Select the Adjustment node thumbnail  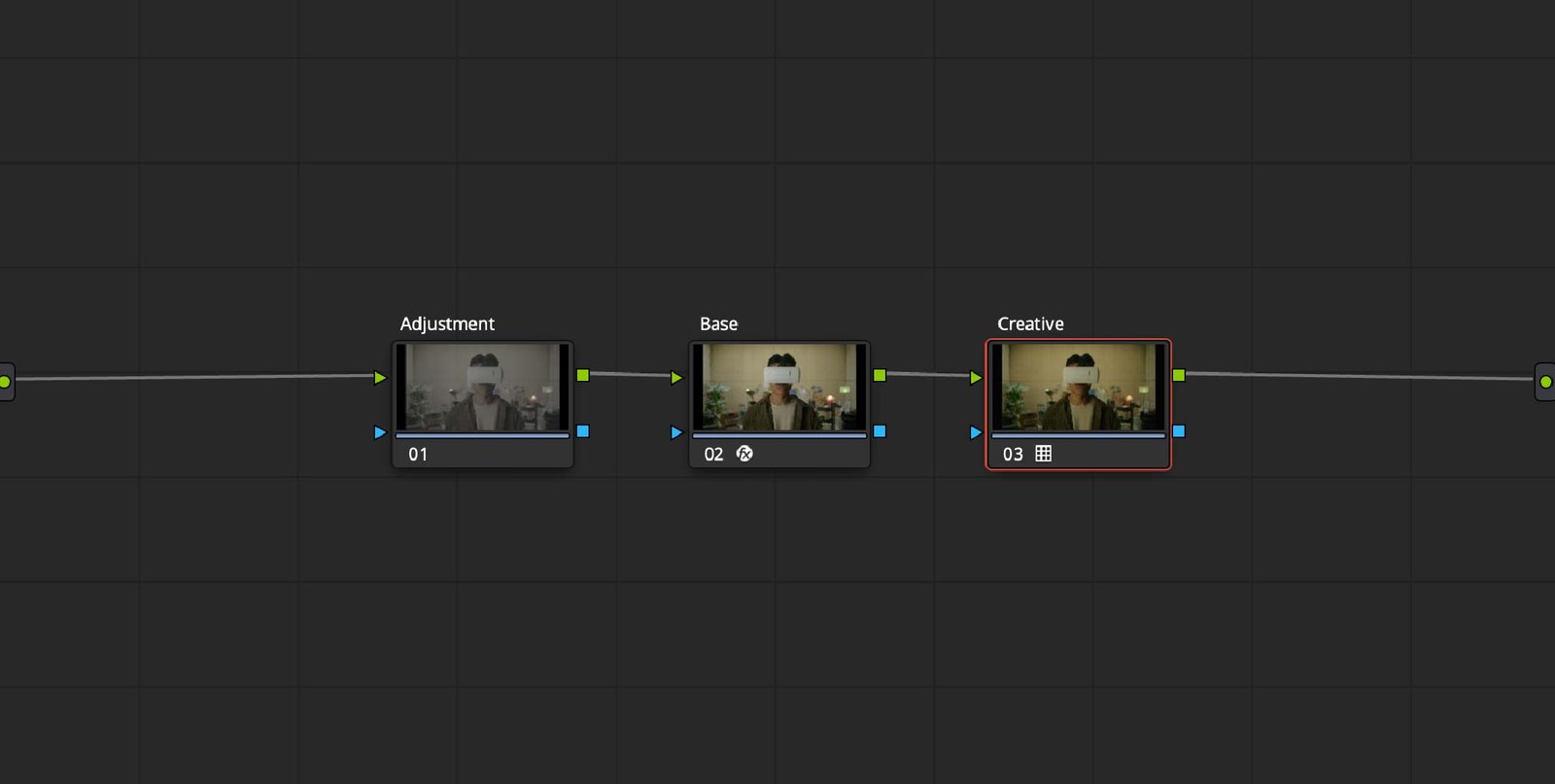pyautogui.click(x=482, y=387)
